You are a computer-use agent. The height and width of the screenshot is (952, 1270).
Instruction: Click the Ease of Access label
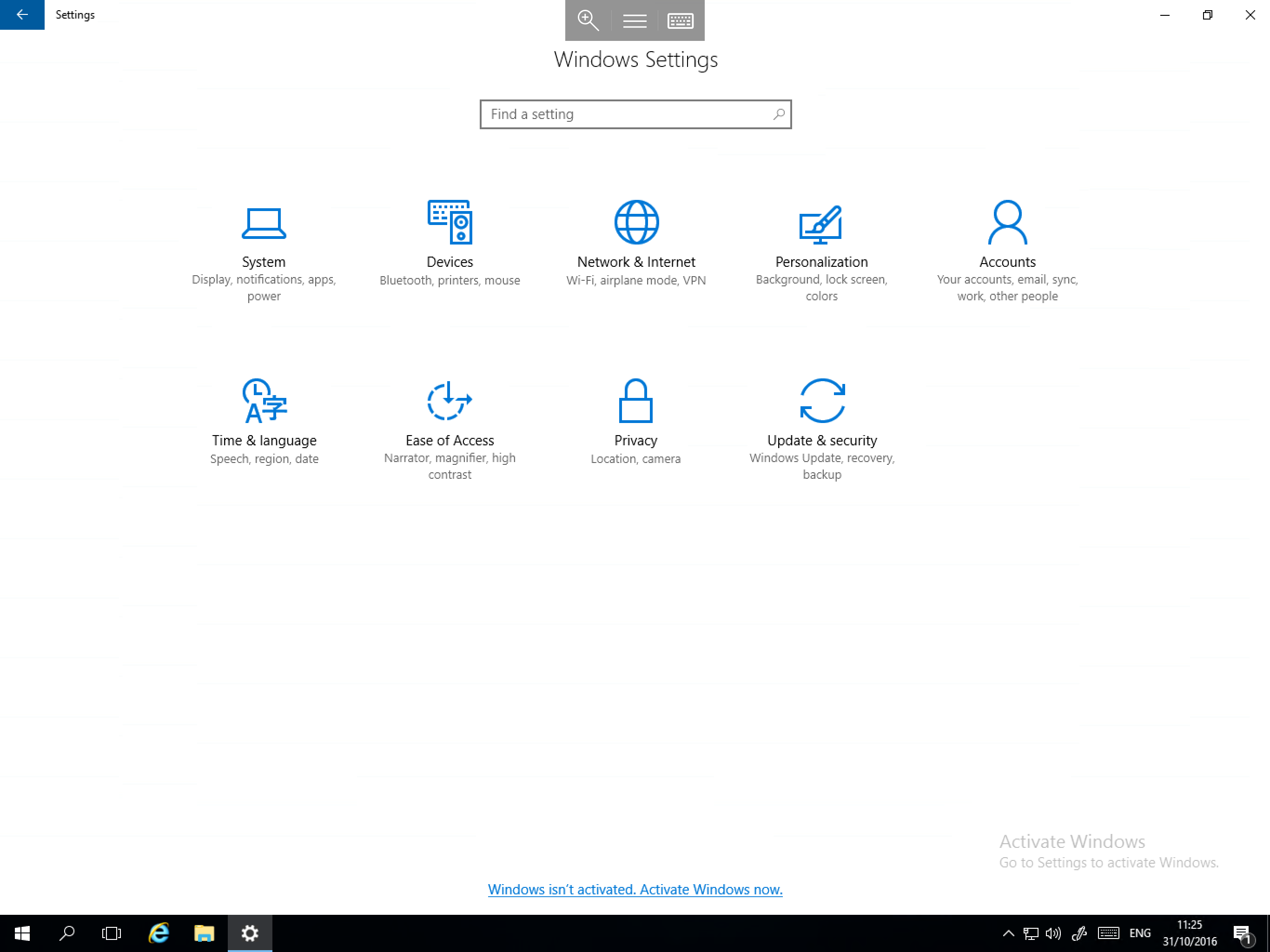point(450,440)
